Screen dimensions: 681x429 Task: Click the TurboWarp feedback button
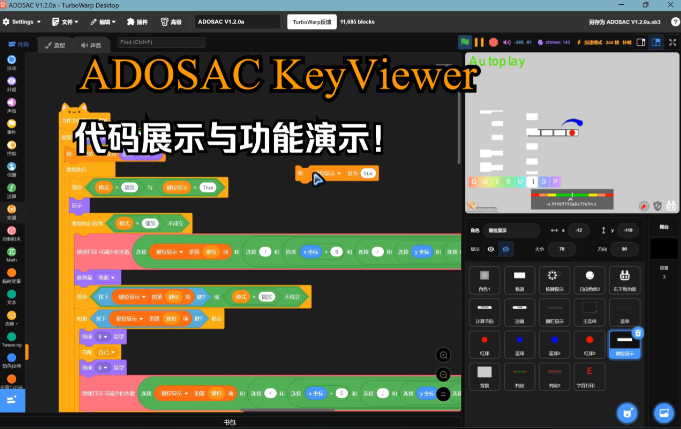pos(310,20)
